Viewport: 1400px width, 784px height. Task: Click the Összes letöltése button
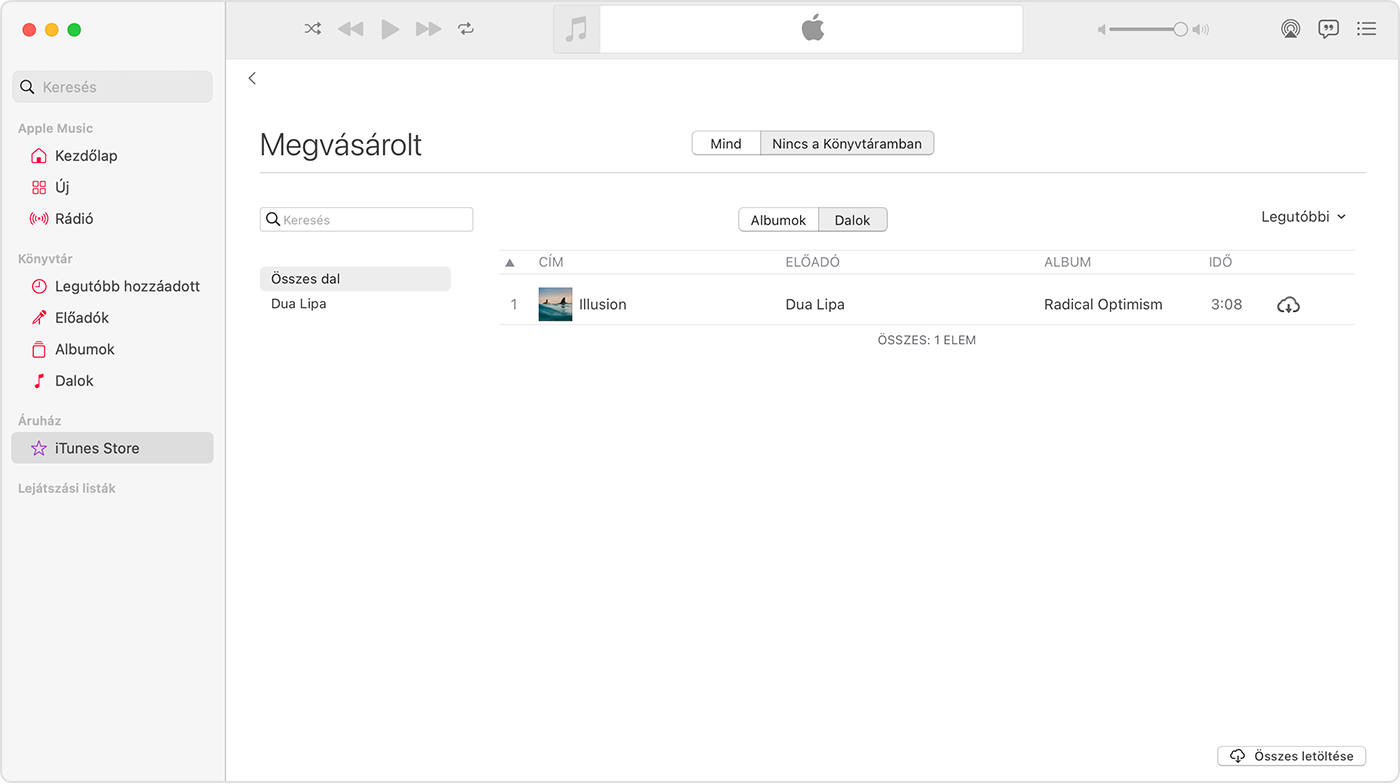(x=1292, y=756)
